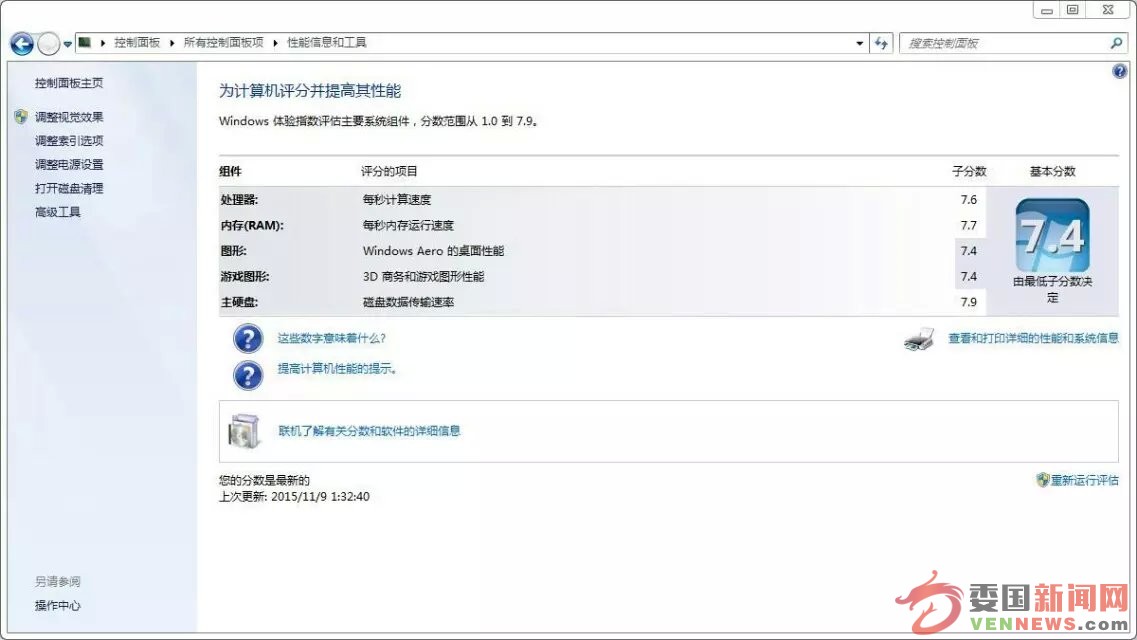Image resolution: width=1137 pixels, height=640 pixels.
Task: Click the software box icon
Action: (244, 431)
